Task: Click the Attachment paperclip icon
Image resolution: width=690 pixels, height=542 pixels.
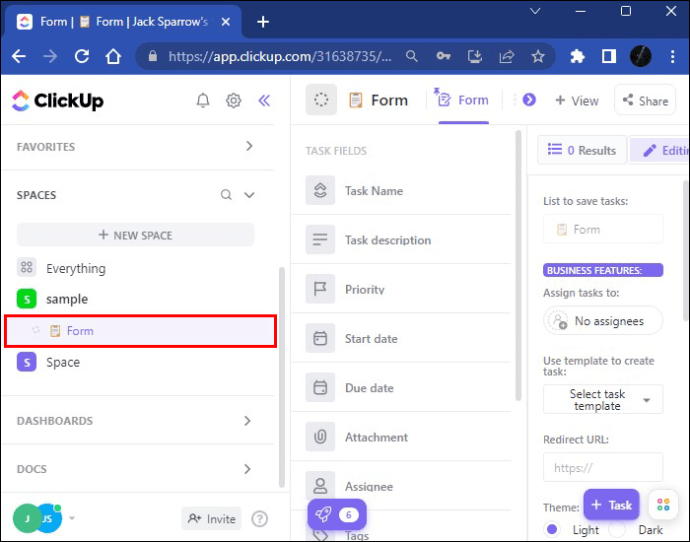Action: point(320,437)
